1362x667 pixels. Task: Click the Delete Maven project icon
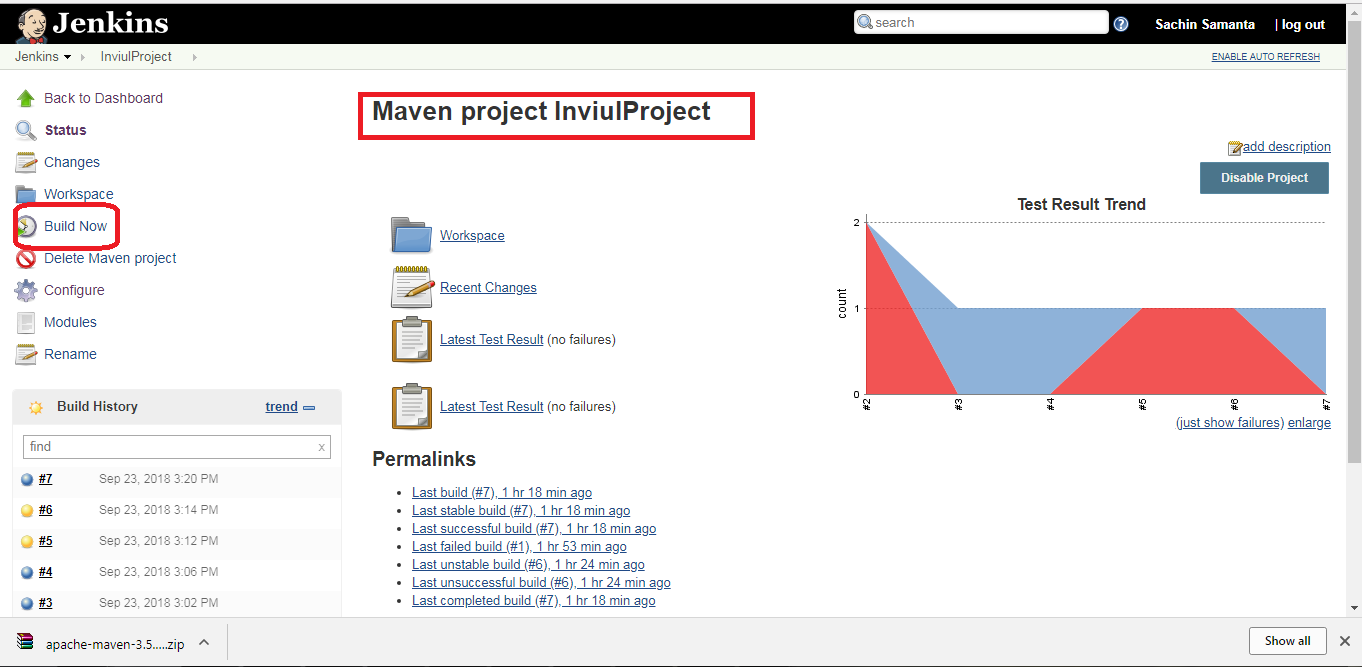pos(26,258)
